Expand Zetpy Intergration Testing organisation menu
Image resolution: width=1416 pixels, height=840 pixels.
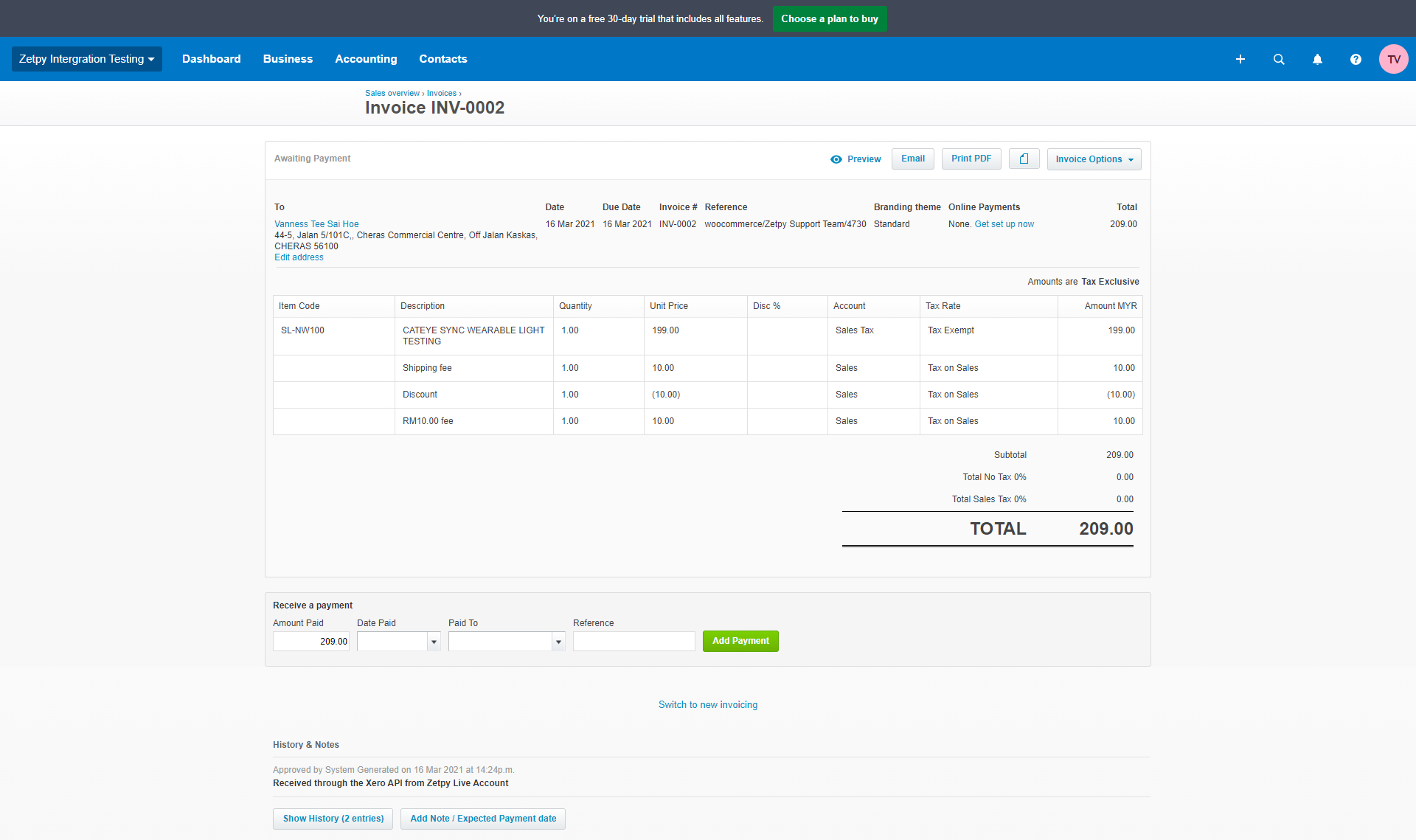coord(86,59)
